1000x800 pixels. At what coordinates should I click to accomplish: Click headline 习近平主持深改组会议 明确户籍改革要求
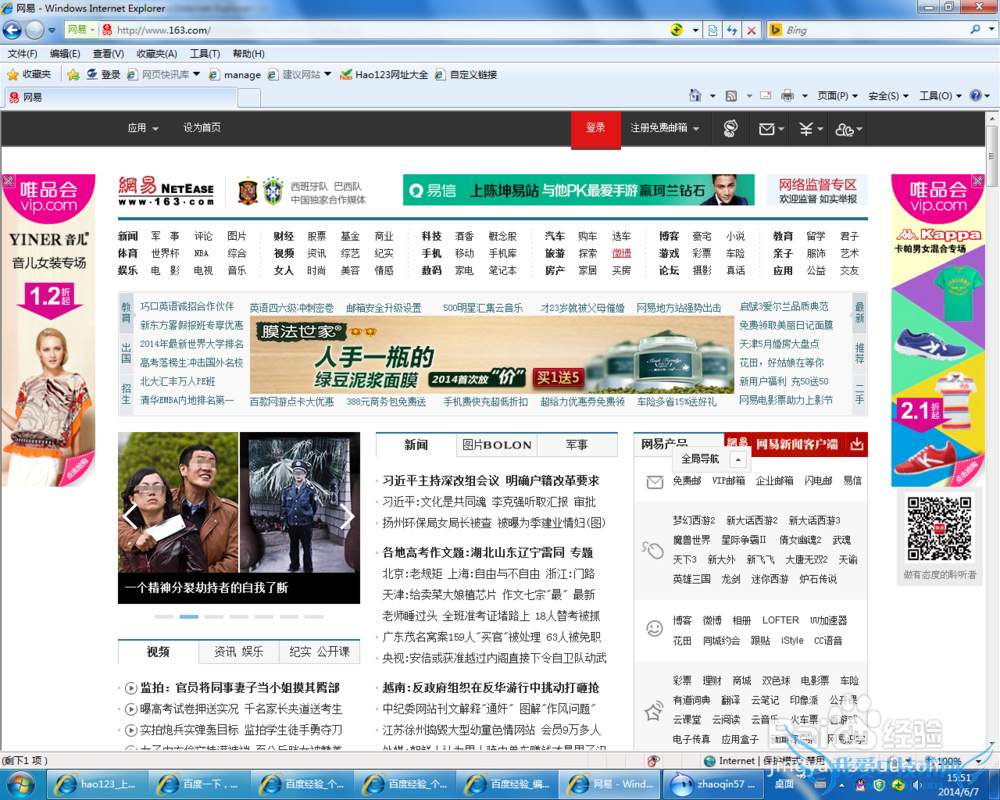pyautogui.click(x=491, y=480)
